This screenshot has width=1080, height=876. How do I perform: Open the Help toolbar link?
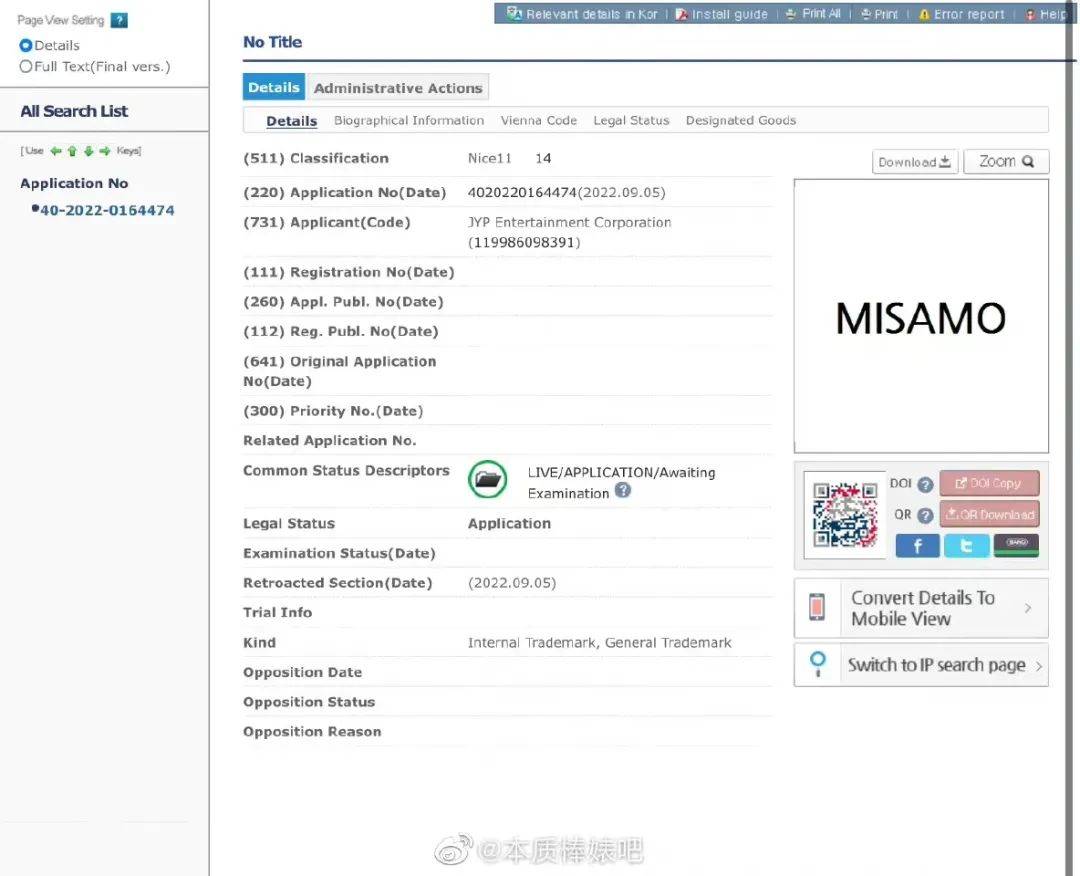click(x=1047, y=14)
